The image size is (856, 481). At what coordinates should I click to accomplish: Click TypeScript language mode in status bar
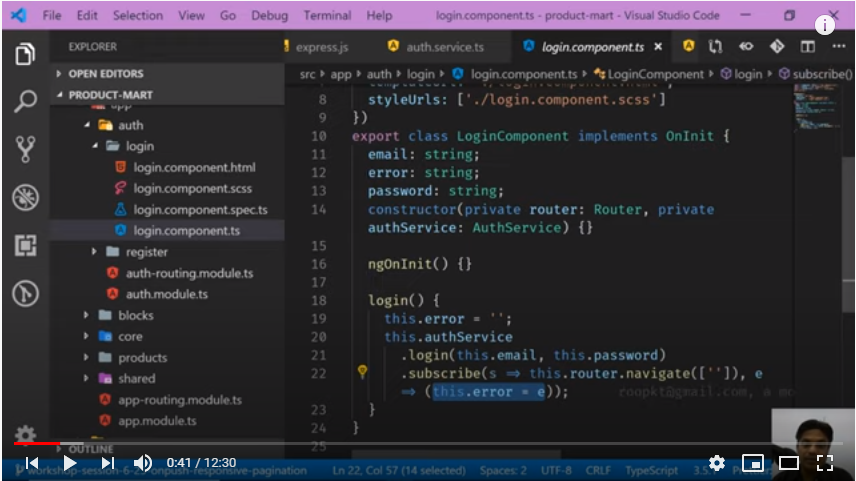pyautogui.click(x=651, y=471)
